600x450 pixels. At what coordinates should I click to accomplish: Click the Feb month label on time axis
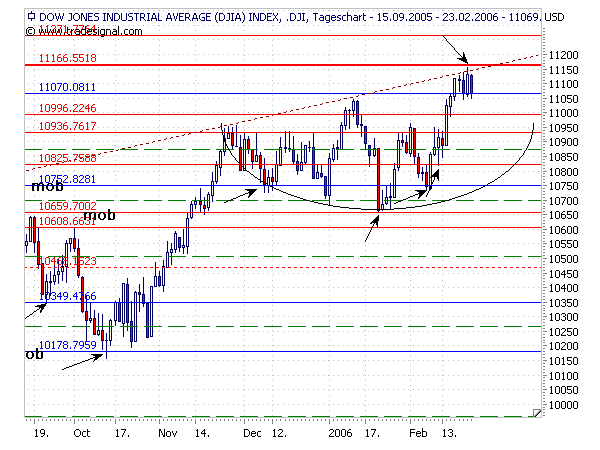(418, 434)
